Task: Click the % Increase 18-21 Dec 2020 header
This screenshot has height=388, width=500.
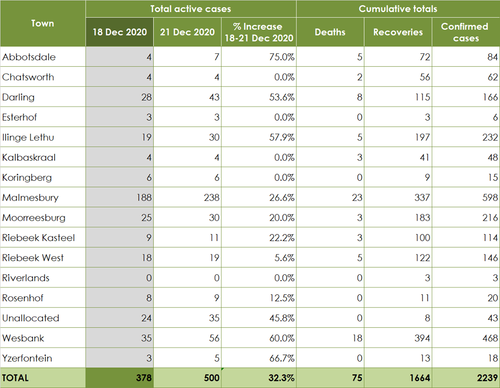Action: click(x=259, y=32)
